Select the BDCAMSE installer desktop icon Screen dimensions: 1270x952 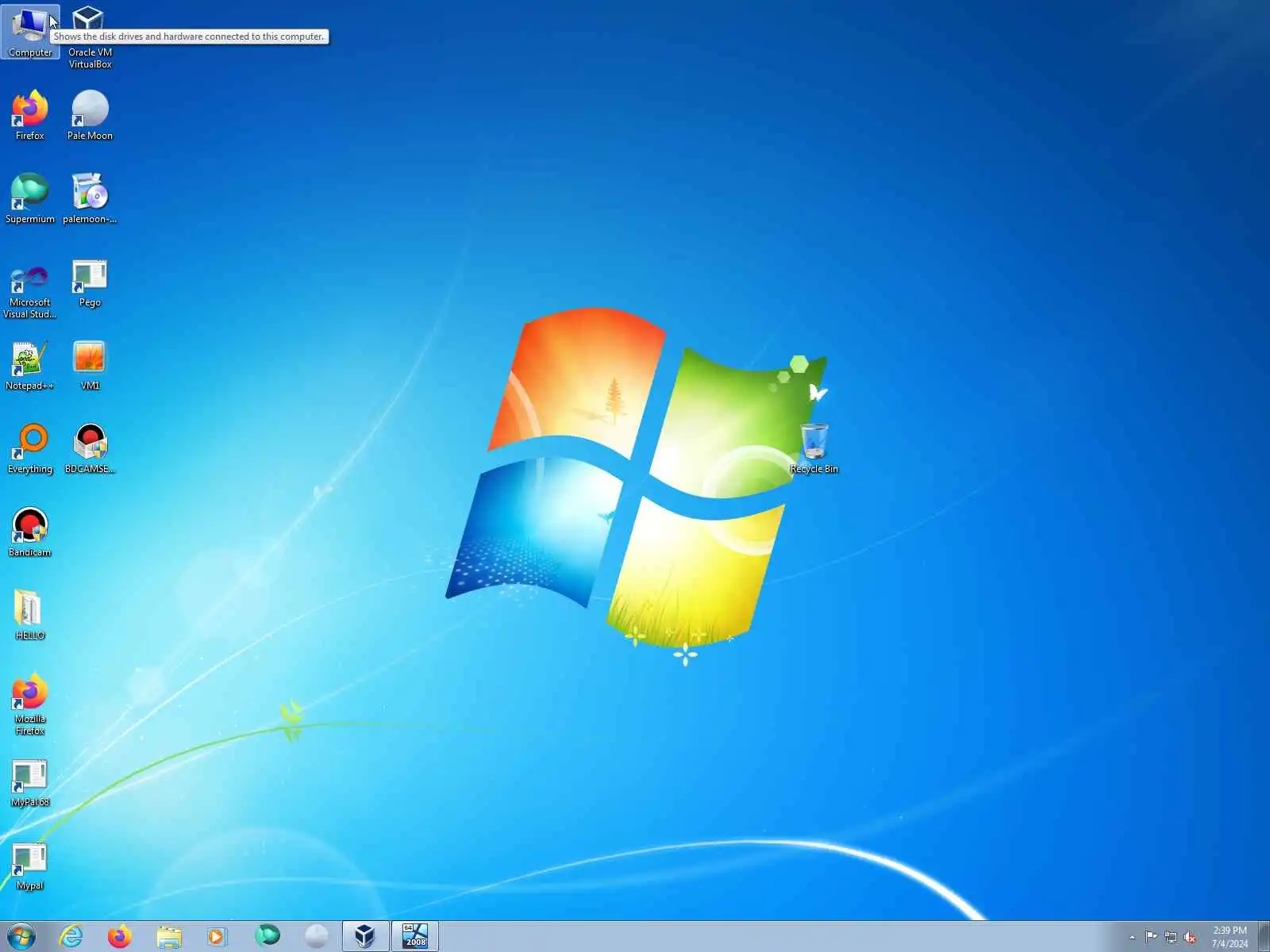[x=90, y=449]
